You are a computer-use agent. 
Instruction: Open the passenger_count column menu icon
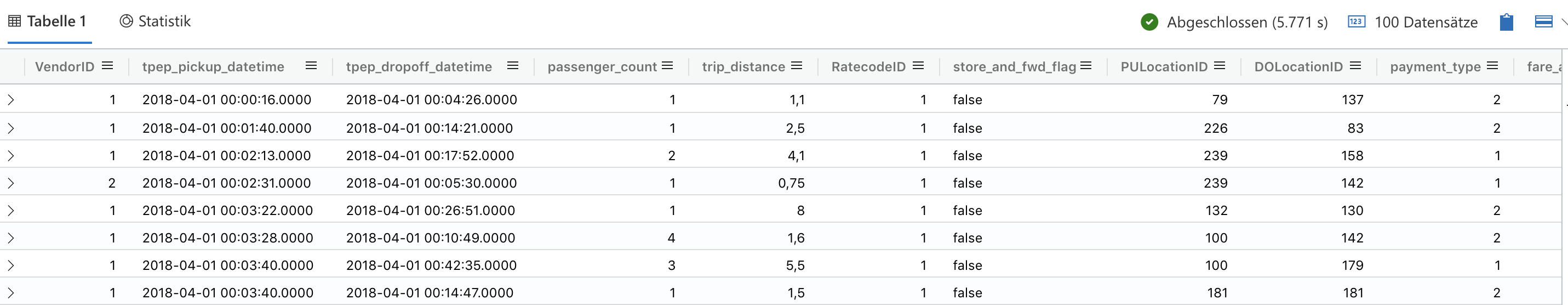pos(667,66)
